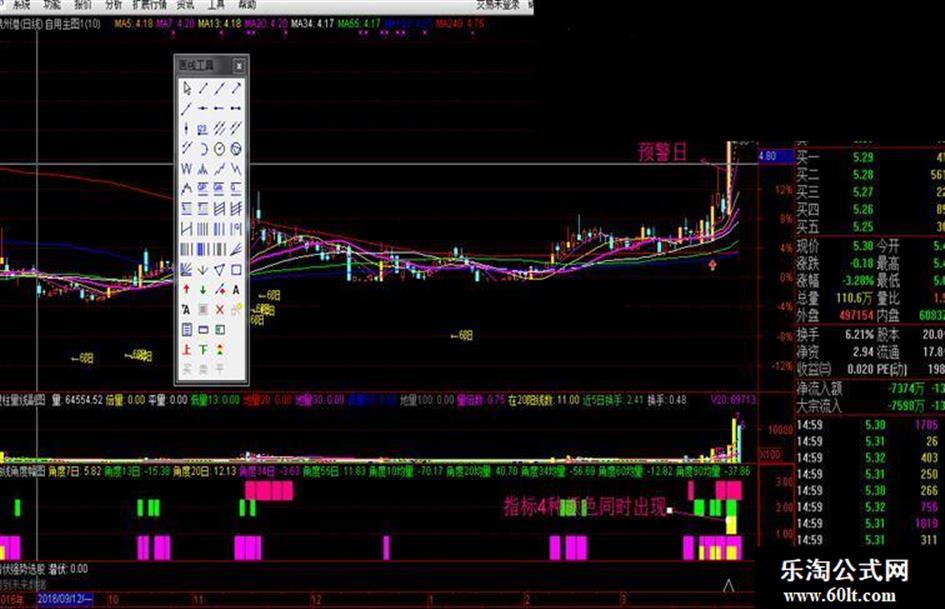Image resolution: width=945 pixels, height=609 pixels.
Task: Select the circle drawing tool
Action: (x=219, y=148)
